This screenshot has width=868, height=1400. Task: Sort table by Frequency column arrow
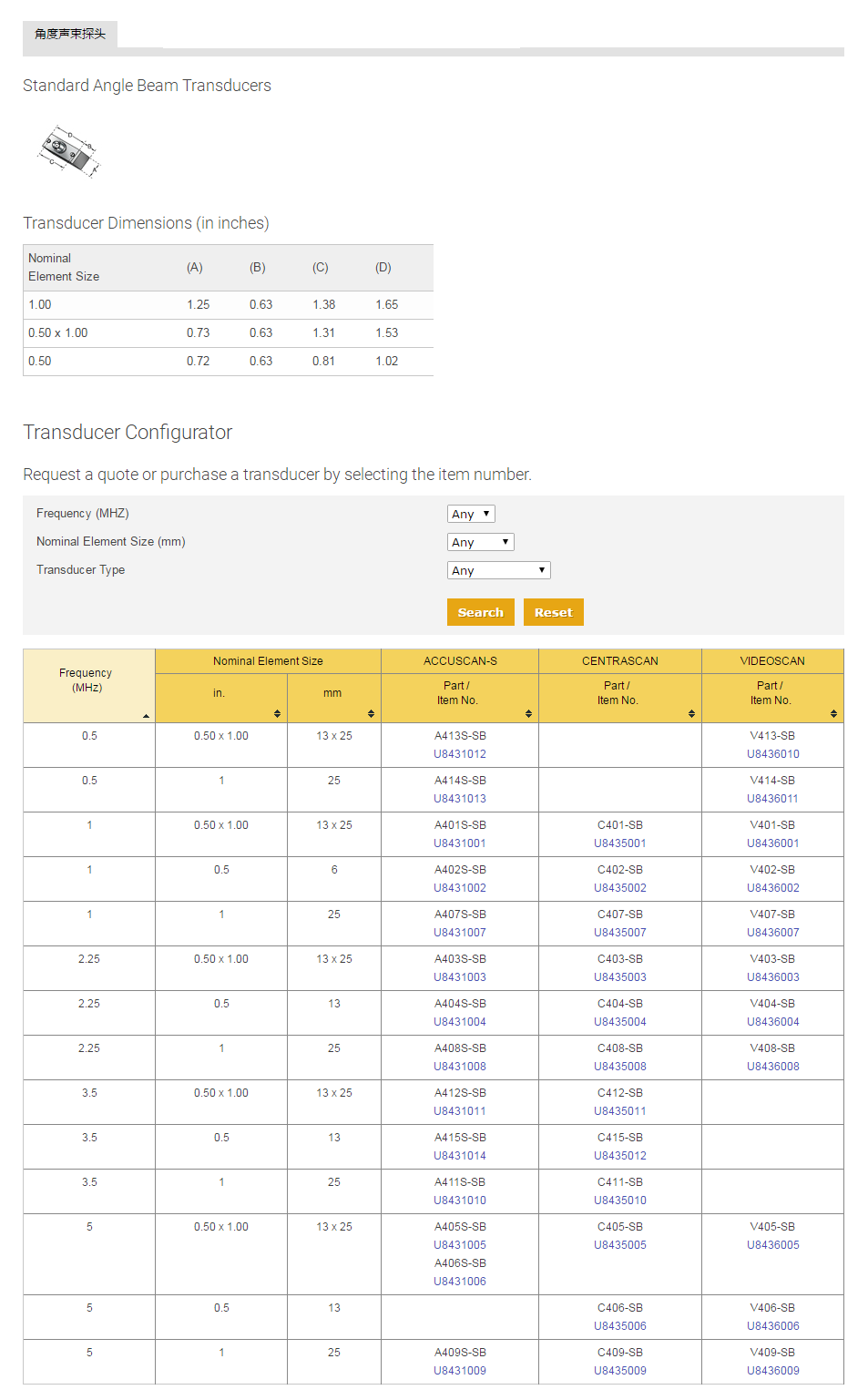point(147,716)
